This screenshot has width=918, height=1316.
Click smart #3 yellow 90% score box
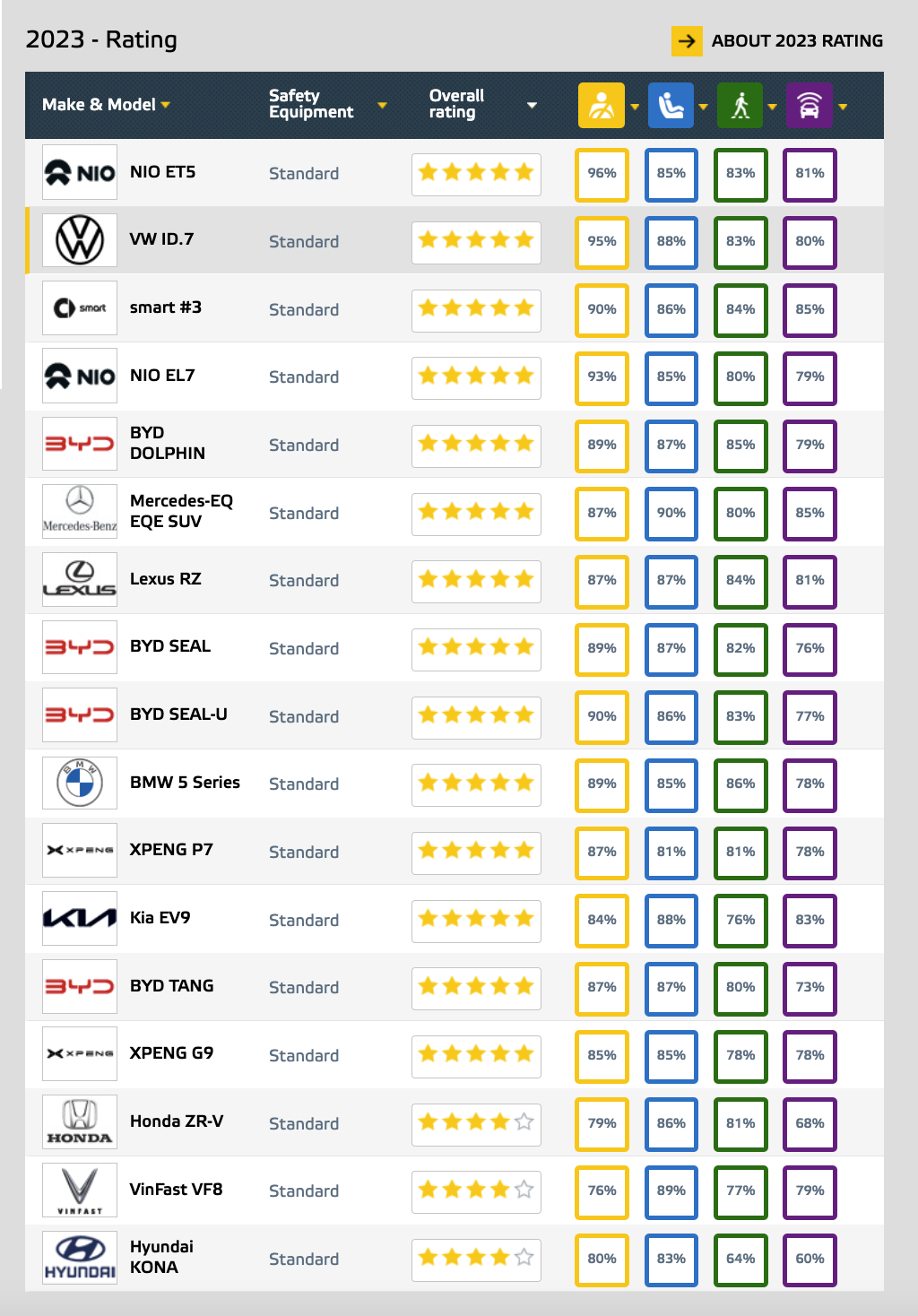click(602, 309)
